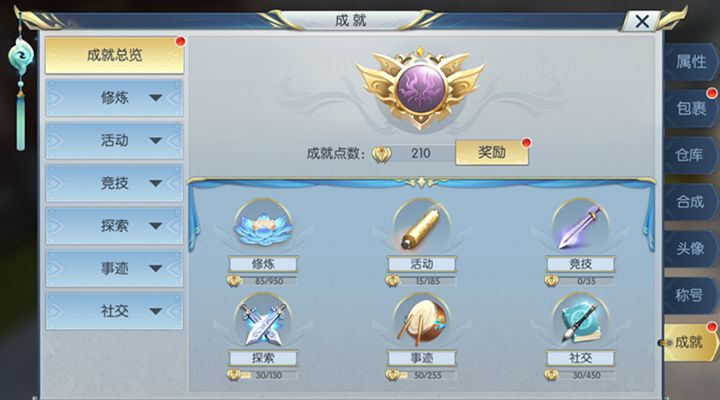The image size is (720, 400).
Task: Claim rewards with the 奖励 button
Action: [492, 152]
